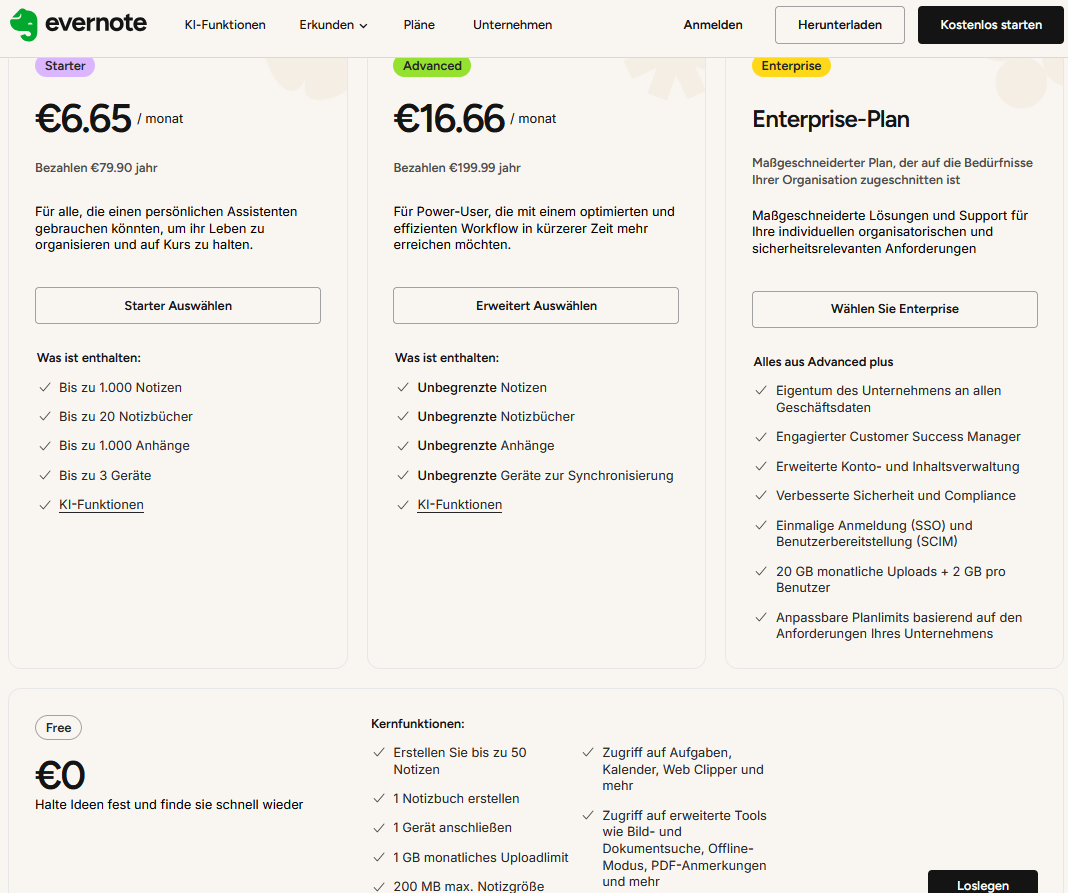Click 'Eigentum des Unternehmens' feature text
This screenshot has width=1068, height=893.
pos(888,399)
